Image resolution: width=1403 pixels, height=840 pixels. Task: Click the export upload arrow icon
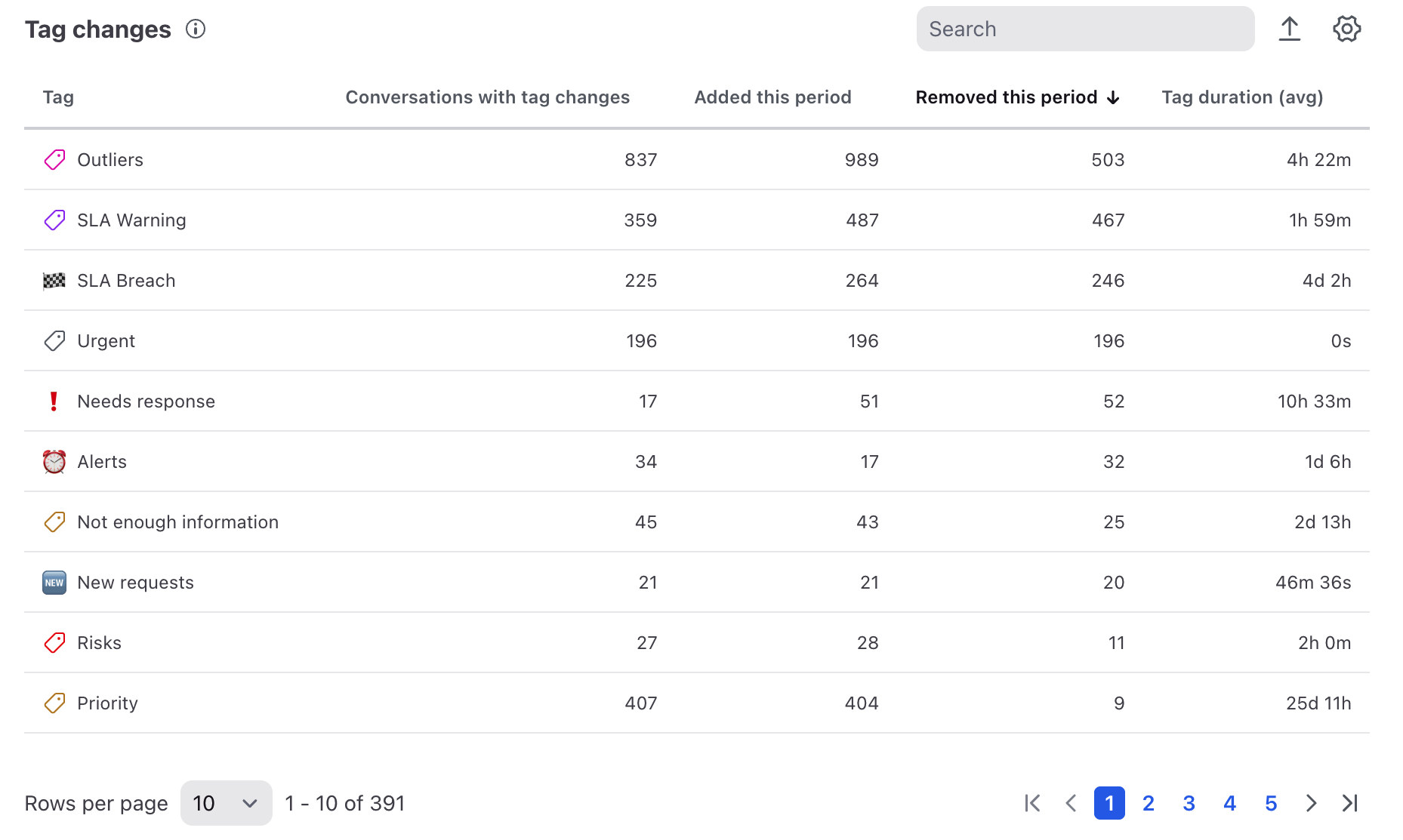[x=1290, y=29]
